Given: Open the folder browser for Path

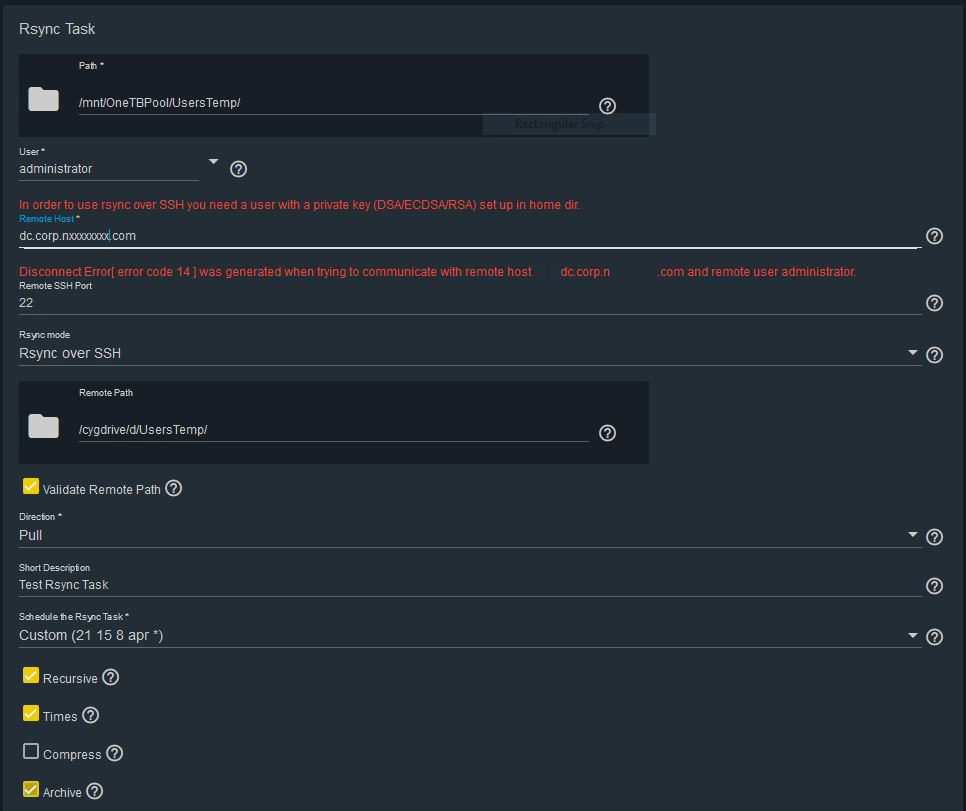Looking at the screenshot, I should (x=43, y=98).
